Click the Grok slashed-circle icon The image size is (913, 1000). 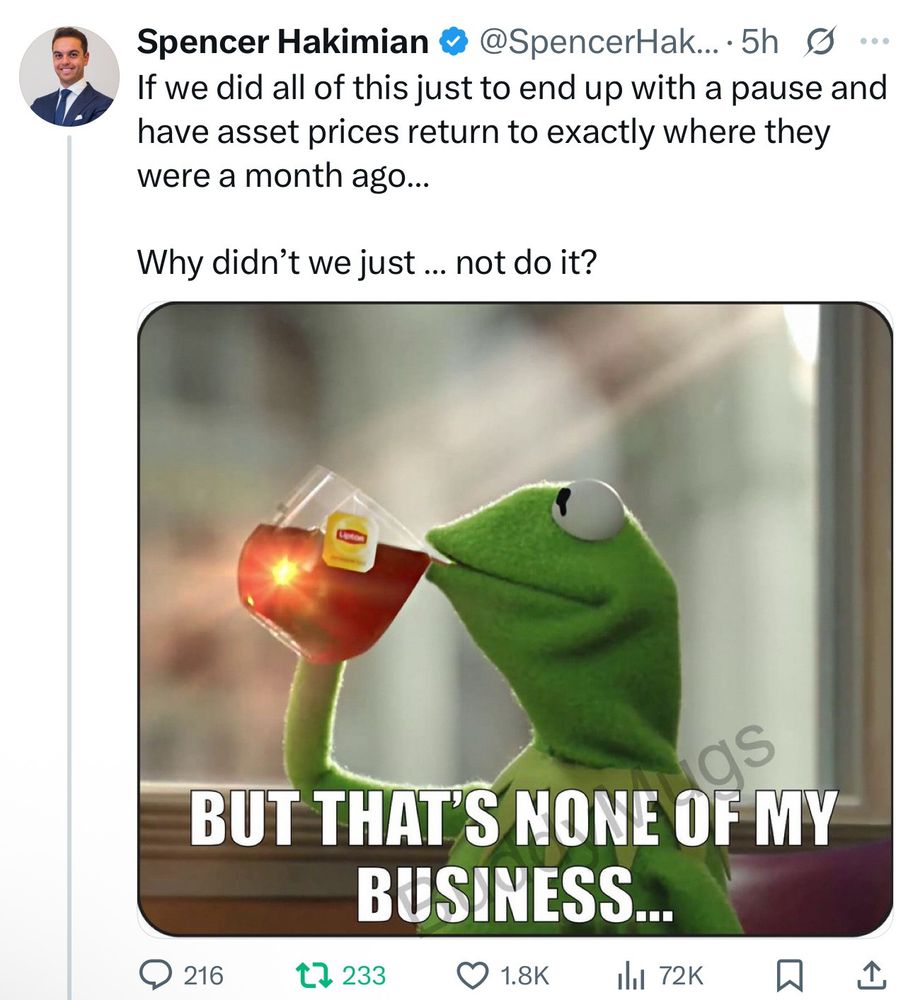click(821, 43)
